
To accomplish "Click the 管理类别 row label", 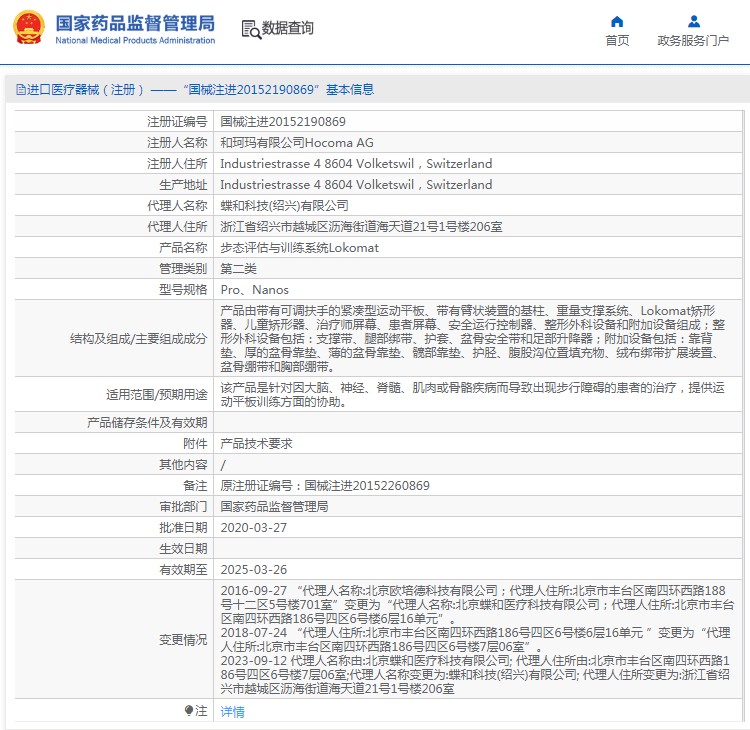I will coord(183,269).
